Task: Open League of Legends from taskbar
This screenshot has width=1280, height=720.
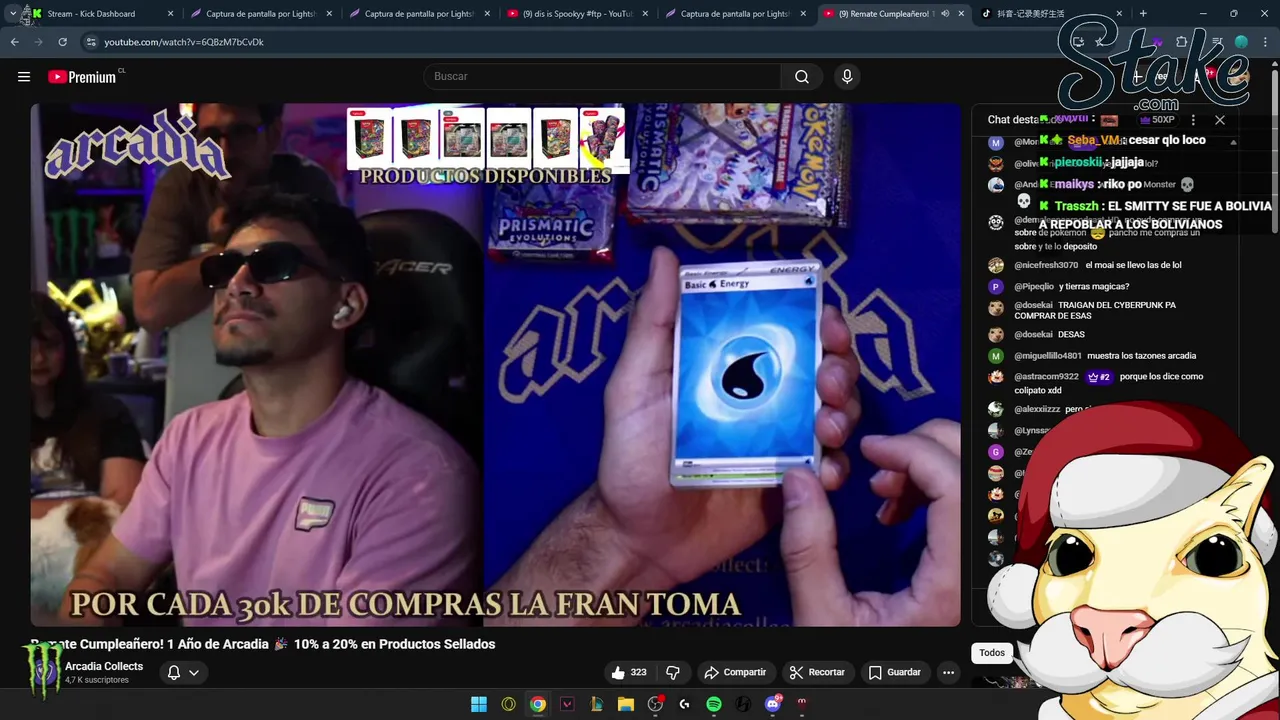Action: pyautogui.click(x=597, y=704)
